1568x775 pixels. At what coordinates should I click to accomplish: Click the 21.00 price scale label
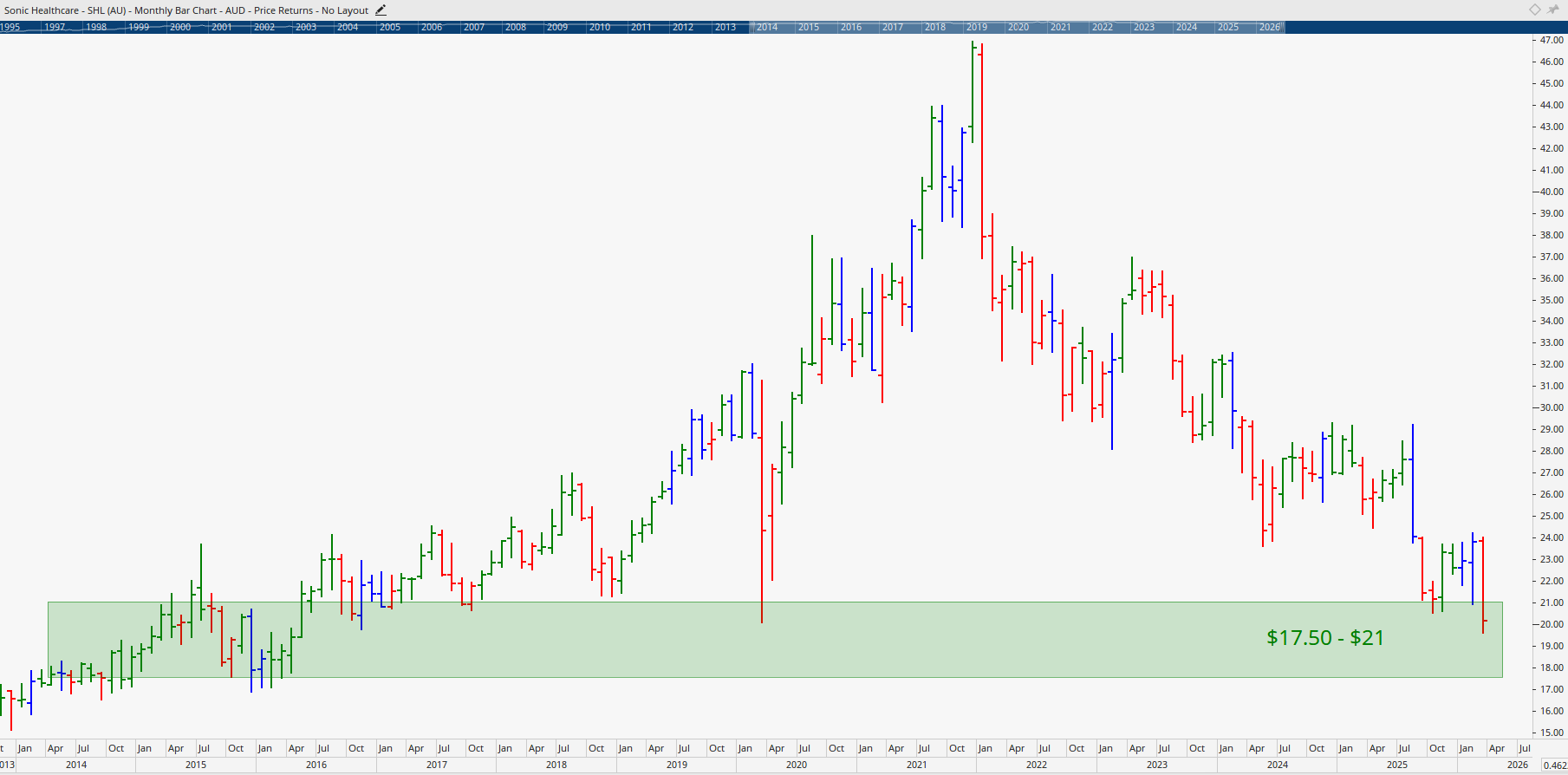point(1552,602)
